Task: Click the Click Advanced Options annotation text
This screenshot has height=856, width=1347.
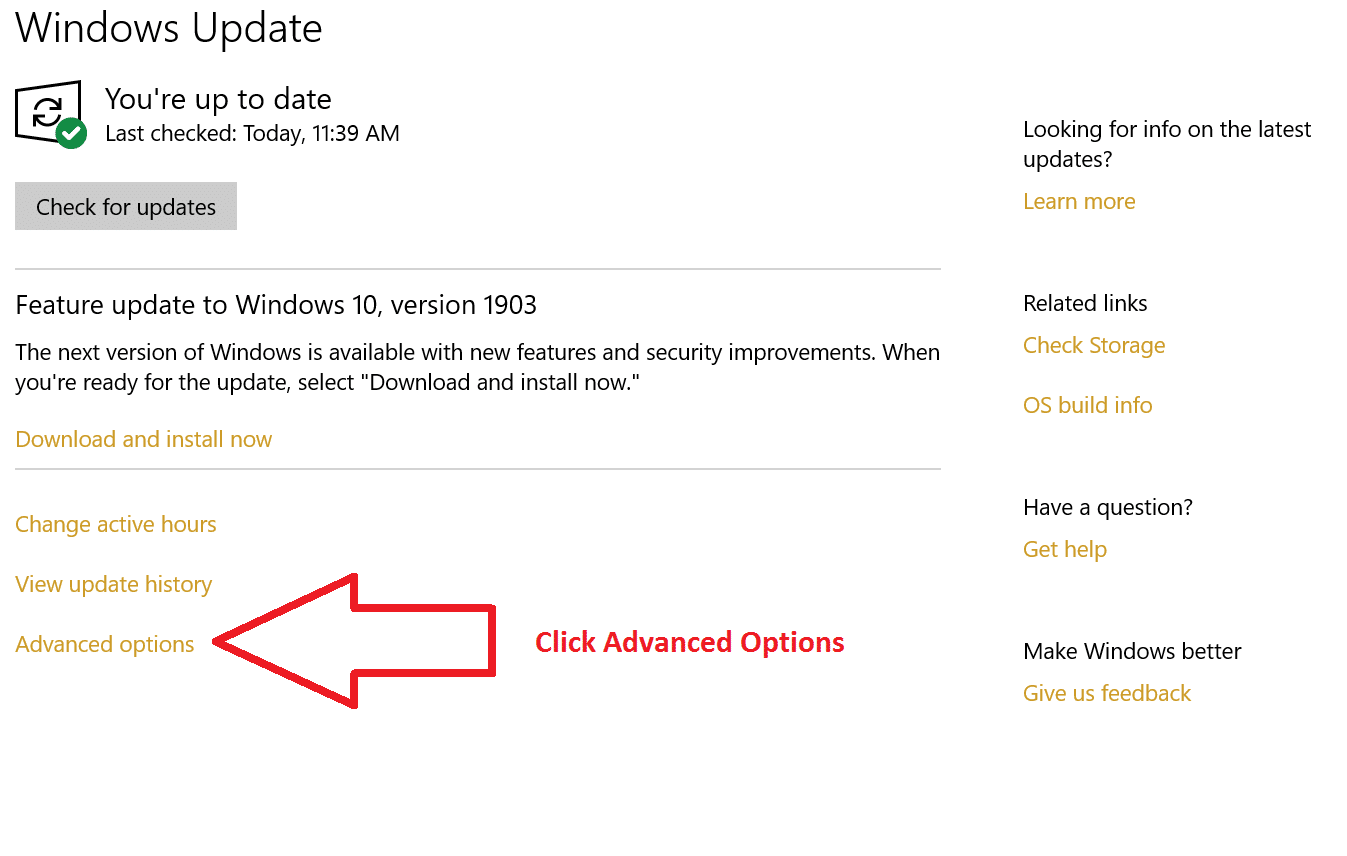Action: [689, 642]
